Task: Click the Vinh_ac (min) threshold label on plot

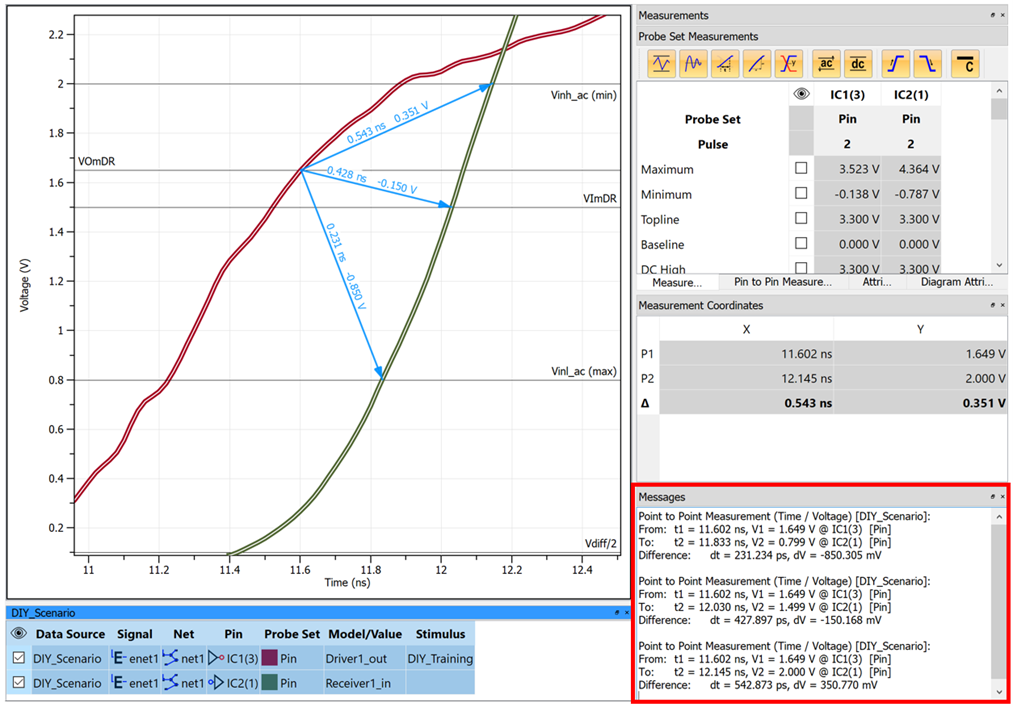Action: coord(583,95)
